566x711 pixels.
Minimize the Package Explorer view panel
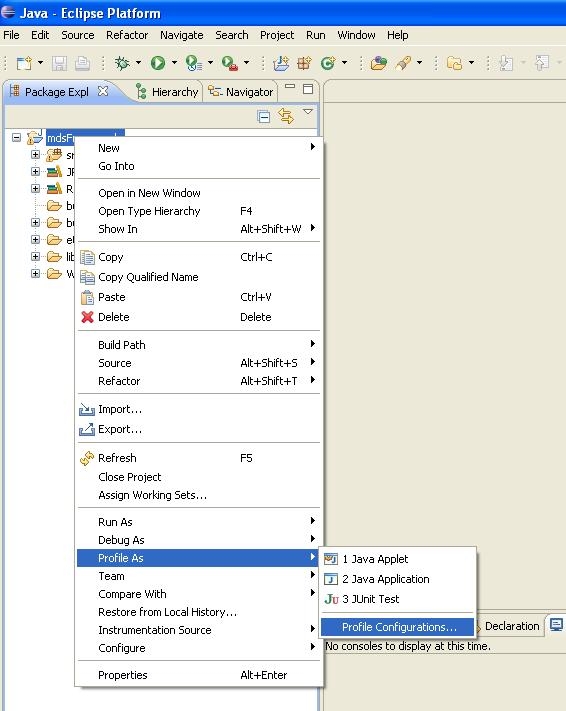tap(290, 86)
